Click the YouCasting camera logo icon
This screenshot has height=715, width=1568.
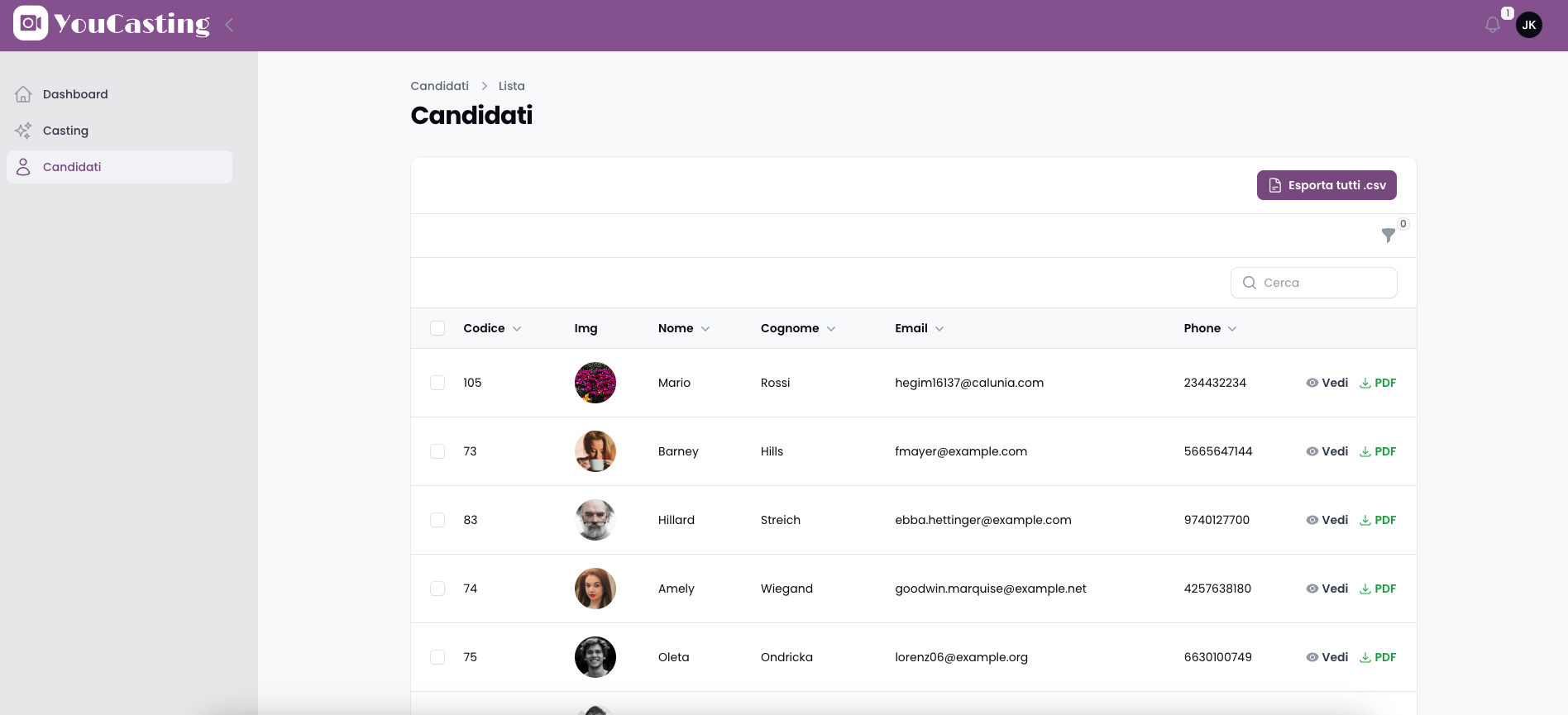point(31,23)
